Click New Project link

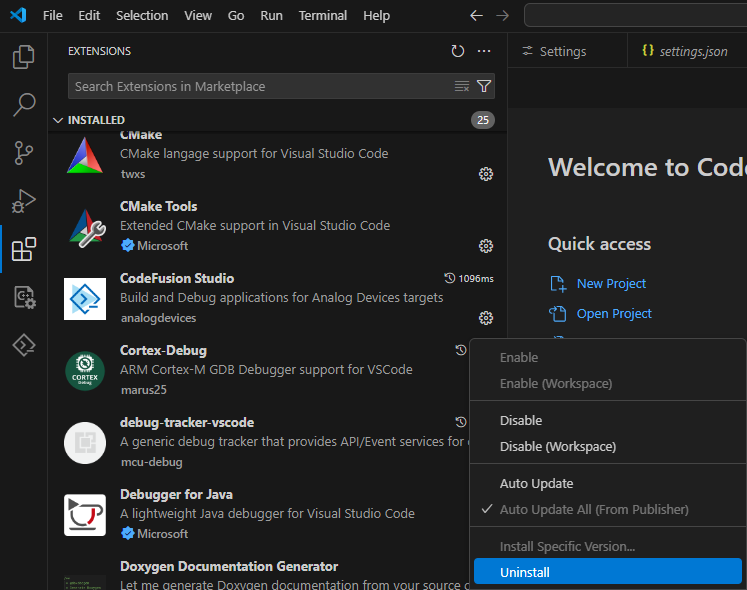(611, 284)
